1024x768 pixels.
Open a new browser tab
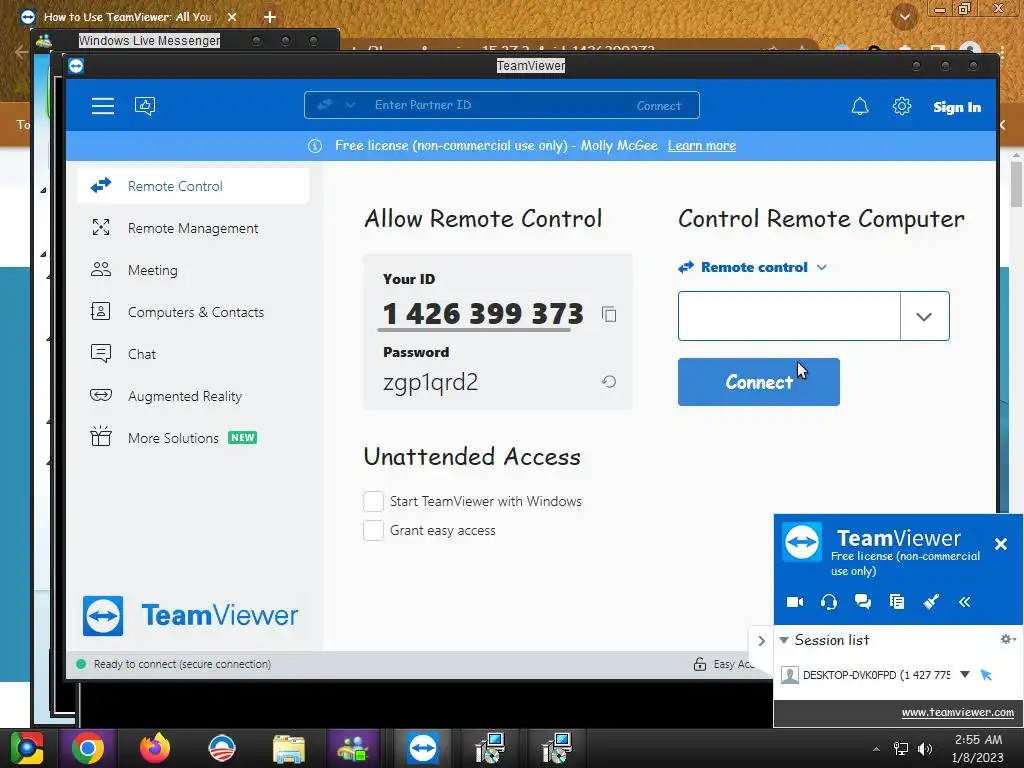click(270, 17)
